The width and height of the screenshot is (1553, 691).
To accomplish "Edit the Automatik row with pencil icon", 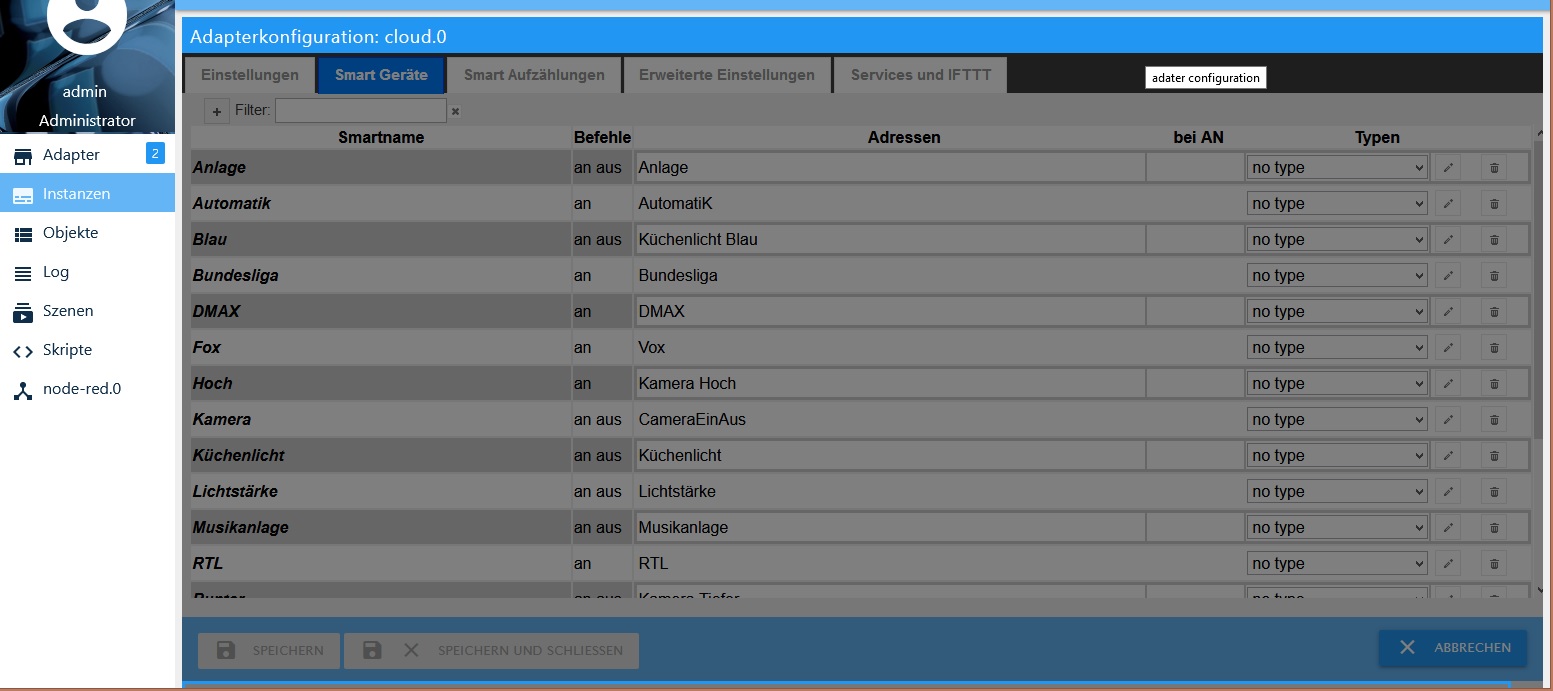I will [x=1447, y=204].
